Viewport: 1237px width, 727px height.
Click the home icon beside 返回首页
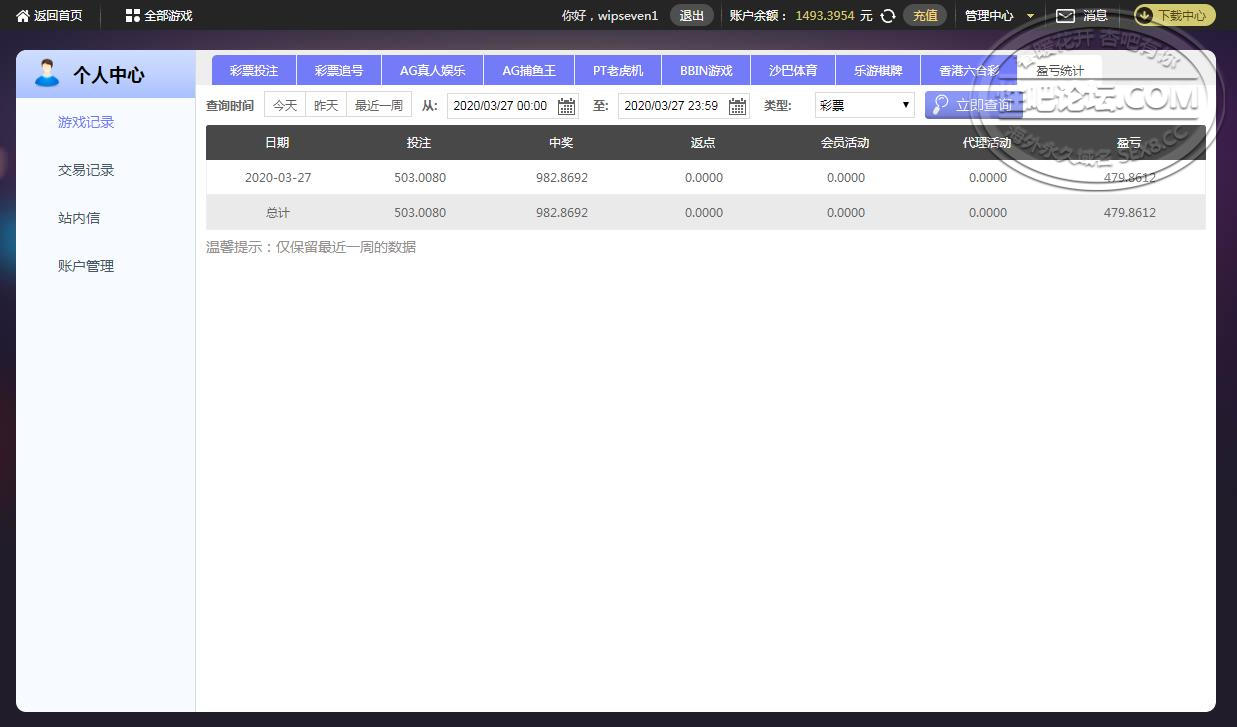pyautogui.click(x=22, y=15)
